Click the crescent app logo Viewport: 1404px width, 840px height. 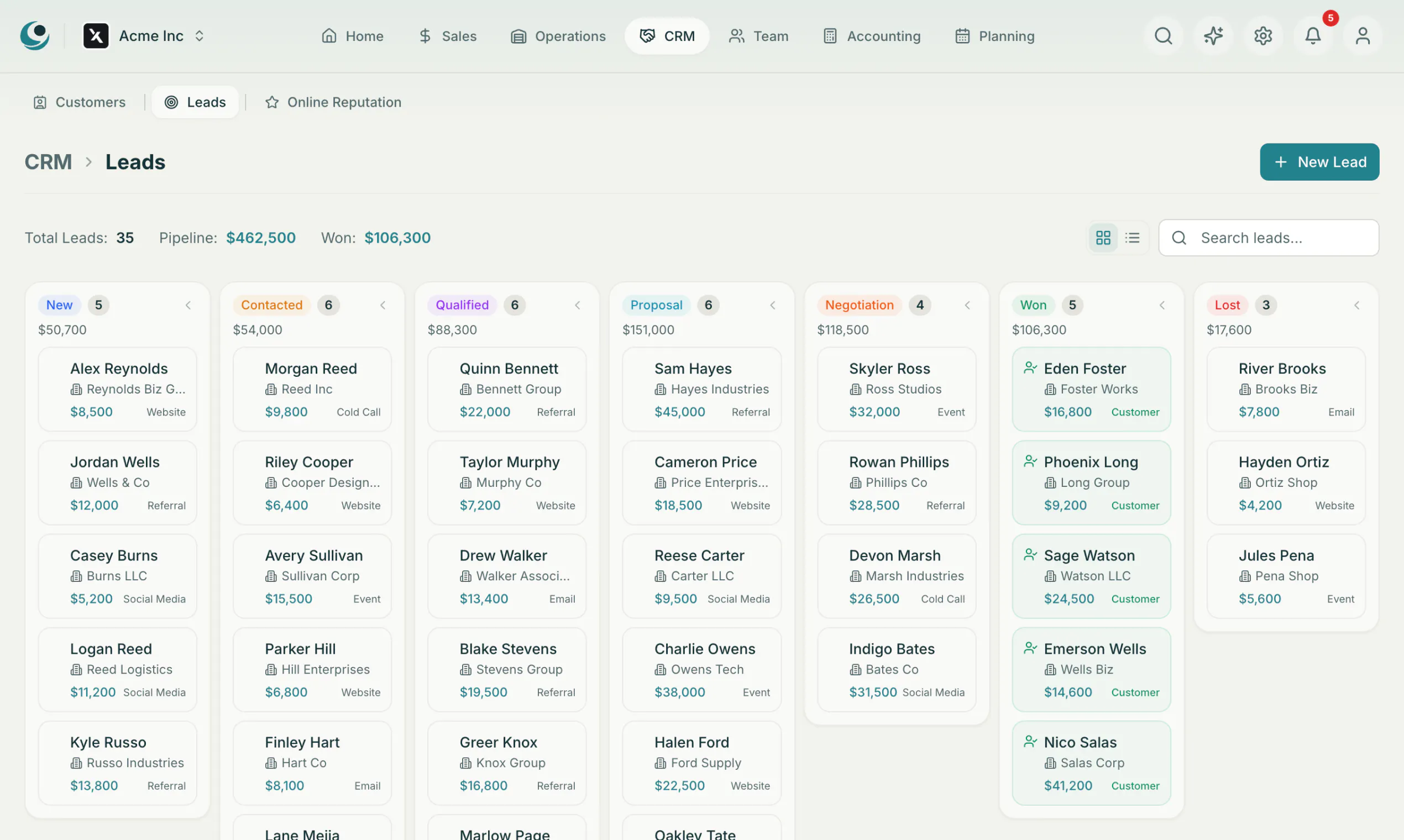click(x=34, y=36)
